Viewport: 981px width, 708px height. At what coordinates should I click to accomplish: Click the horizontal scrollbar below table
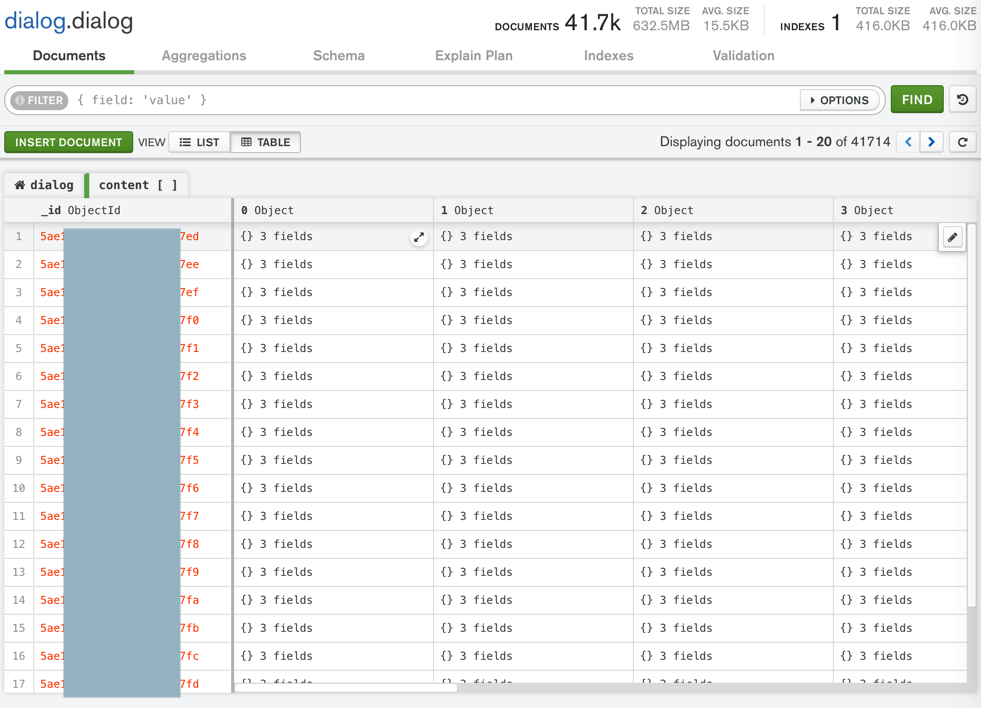pyautogui.click(x=345, y=688)
